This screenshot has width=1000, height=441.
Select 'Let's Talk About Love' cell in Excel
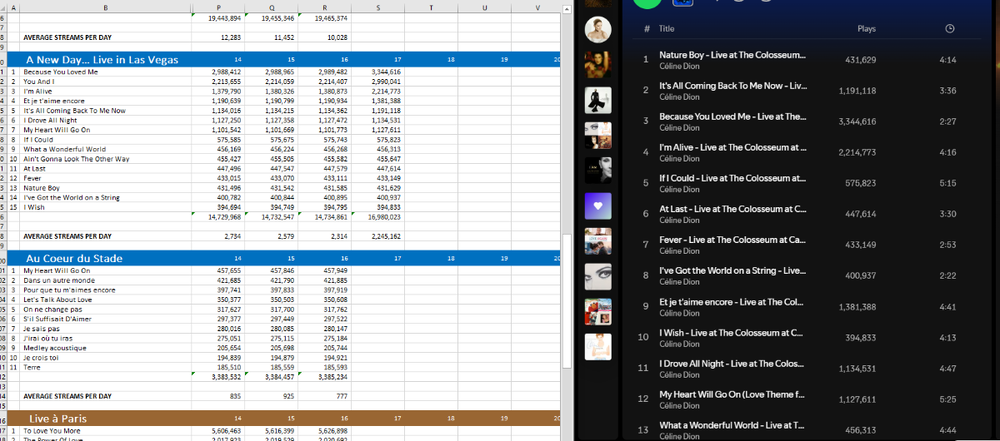(x=105, y=299)
